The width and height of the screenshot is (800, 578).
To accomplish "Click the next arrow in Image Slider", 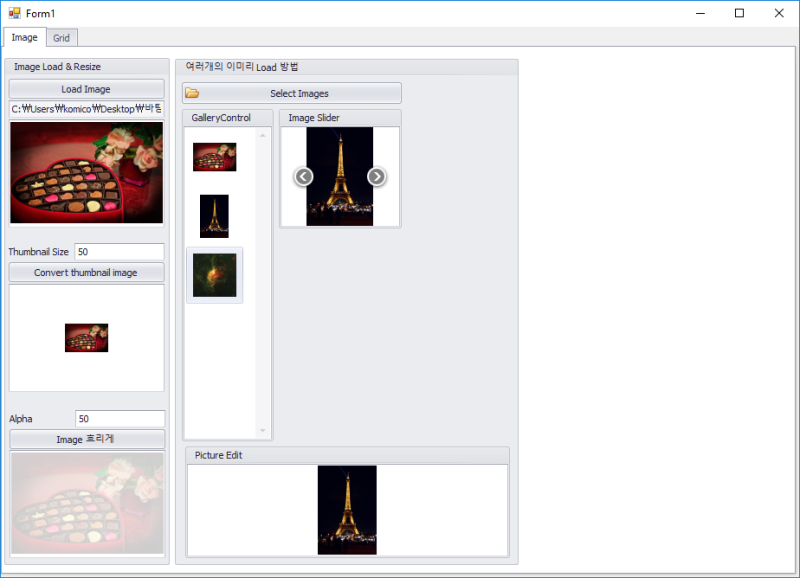I will pyautogui.click(x=377, y=176).
